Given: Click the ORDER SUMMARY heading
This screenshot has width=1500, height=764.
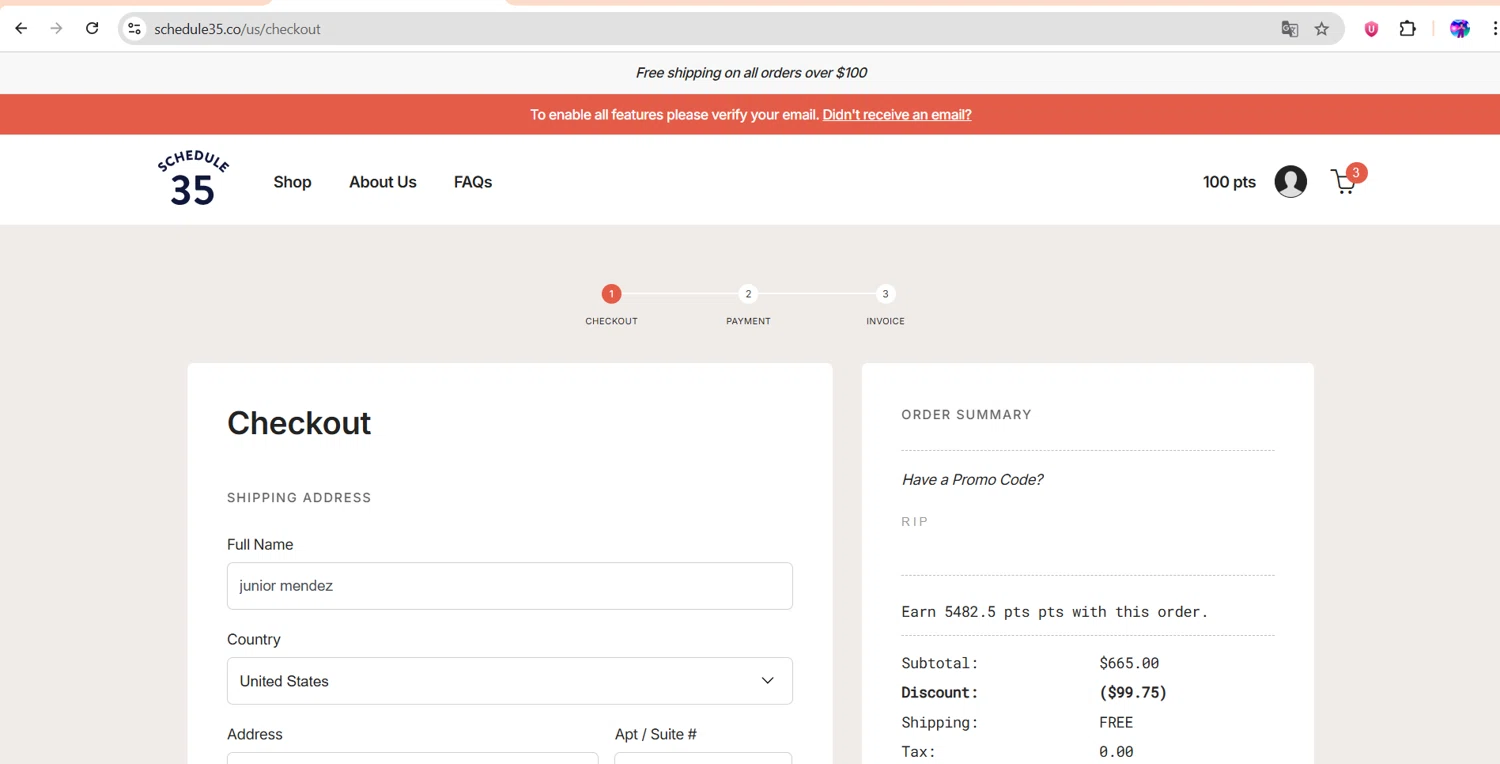Looking at the screenshot, I should [966, 415].
